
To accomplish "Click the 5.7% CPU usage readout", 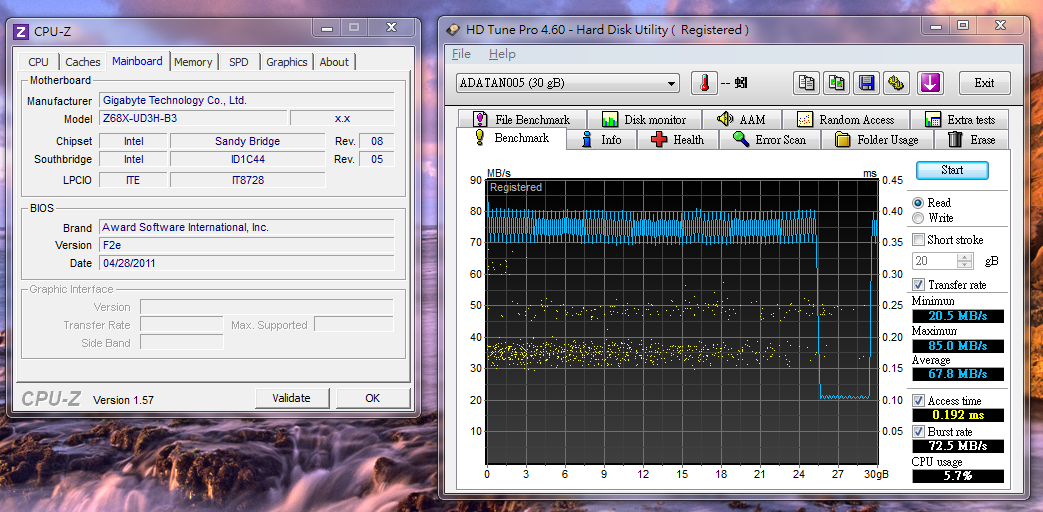I will (958, 476).
